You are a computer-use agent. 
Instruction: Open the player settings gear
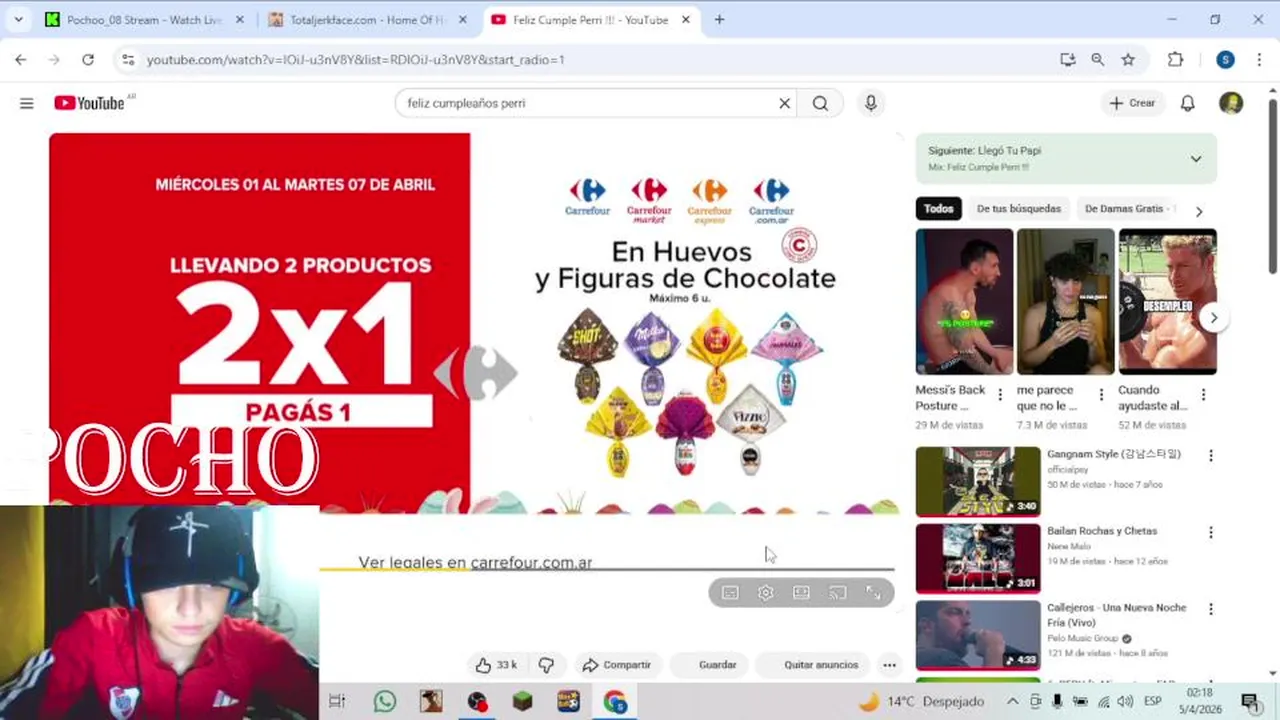click(x=765, y=593)
